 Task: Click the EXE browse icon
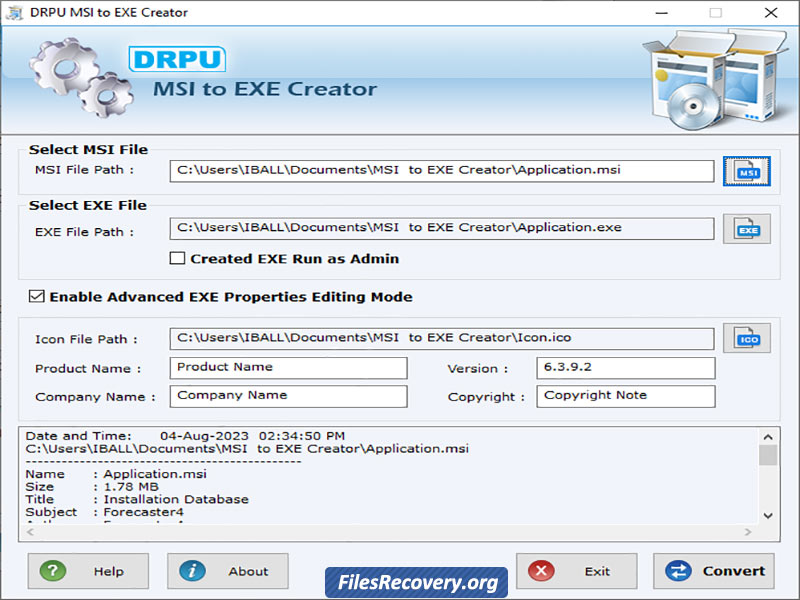coord(746,229)
